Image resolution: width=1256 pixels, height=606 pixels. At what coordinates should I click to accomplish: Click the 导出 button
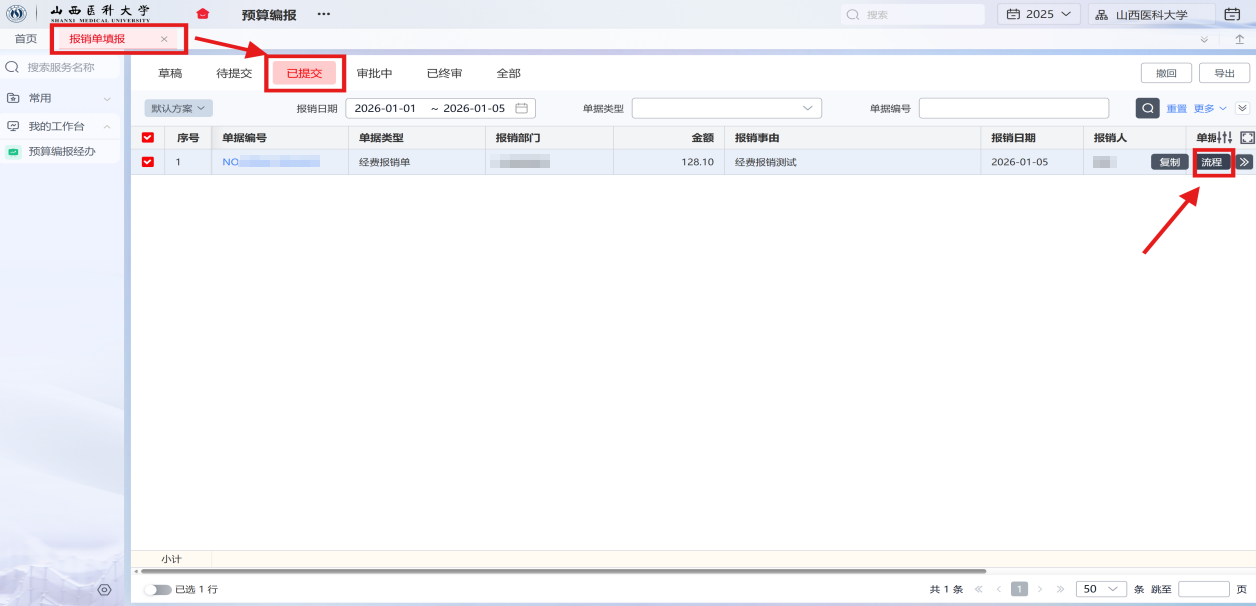(x=1224, y=73)
